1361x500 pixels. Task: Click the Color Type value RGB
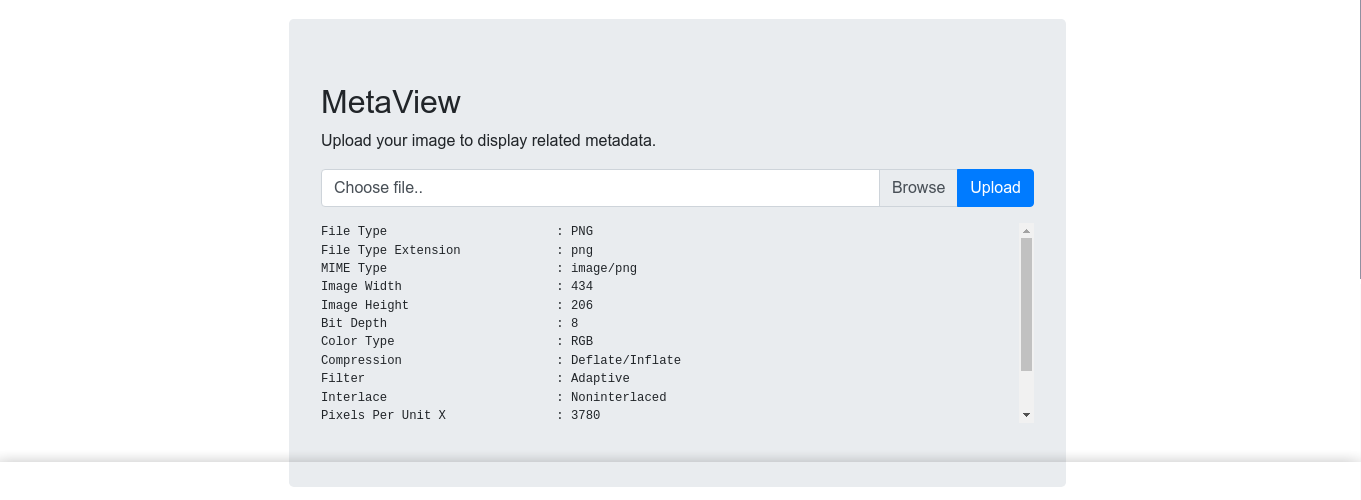click(581, 341)
